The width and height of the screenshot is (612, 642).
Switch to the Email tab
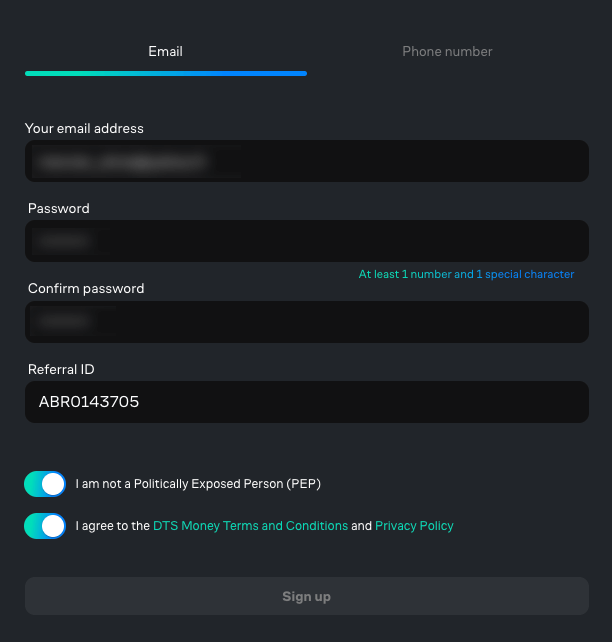(165, 51)
